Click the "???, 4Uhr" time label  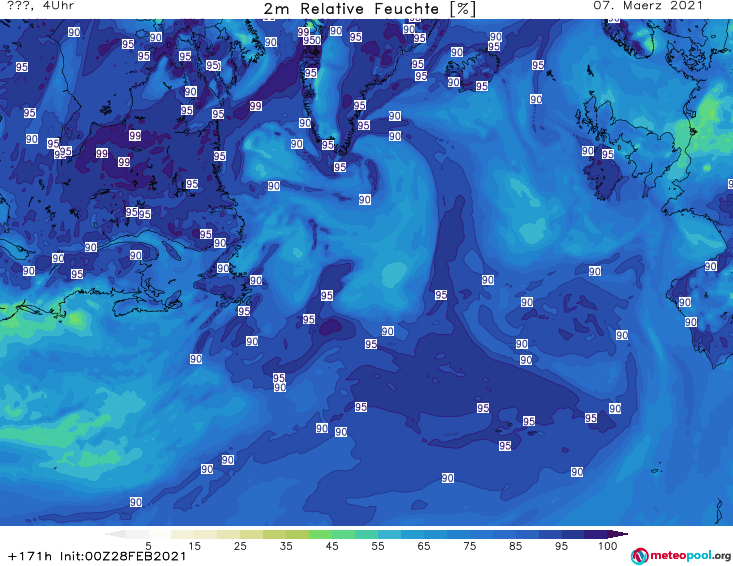40,6
